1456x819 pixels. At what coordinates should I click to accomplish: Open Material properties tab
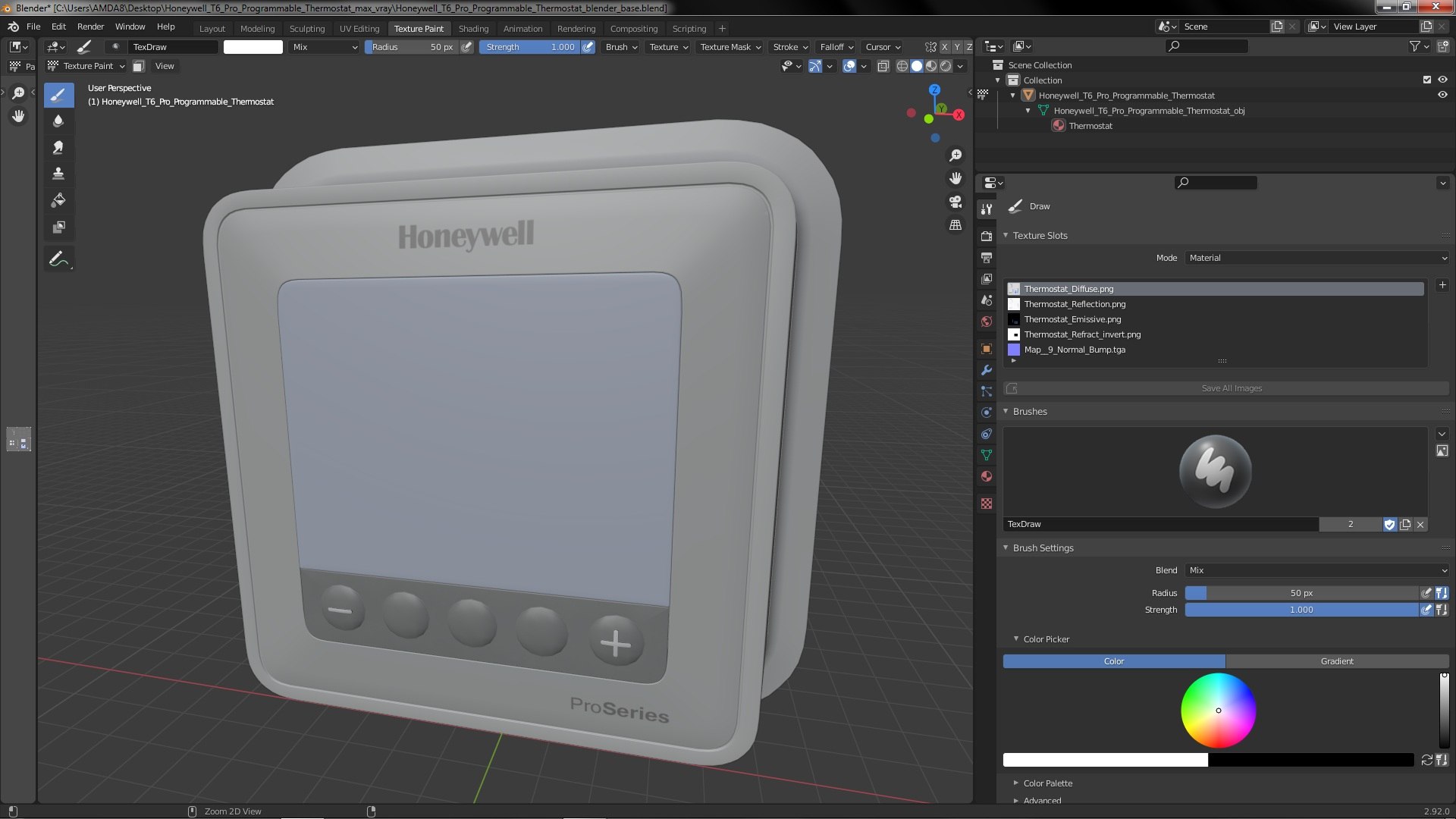point(987,476)
